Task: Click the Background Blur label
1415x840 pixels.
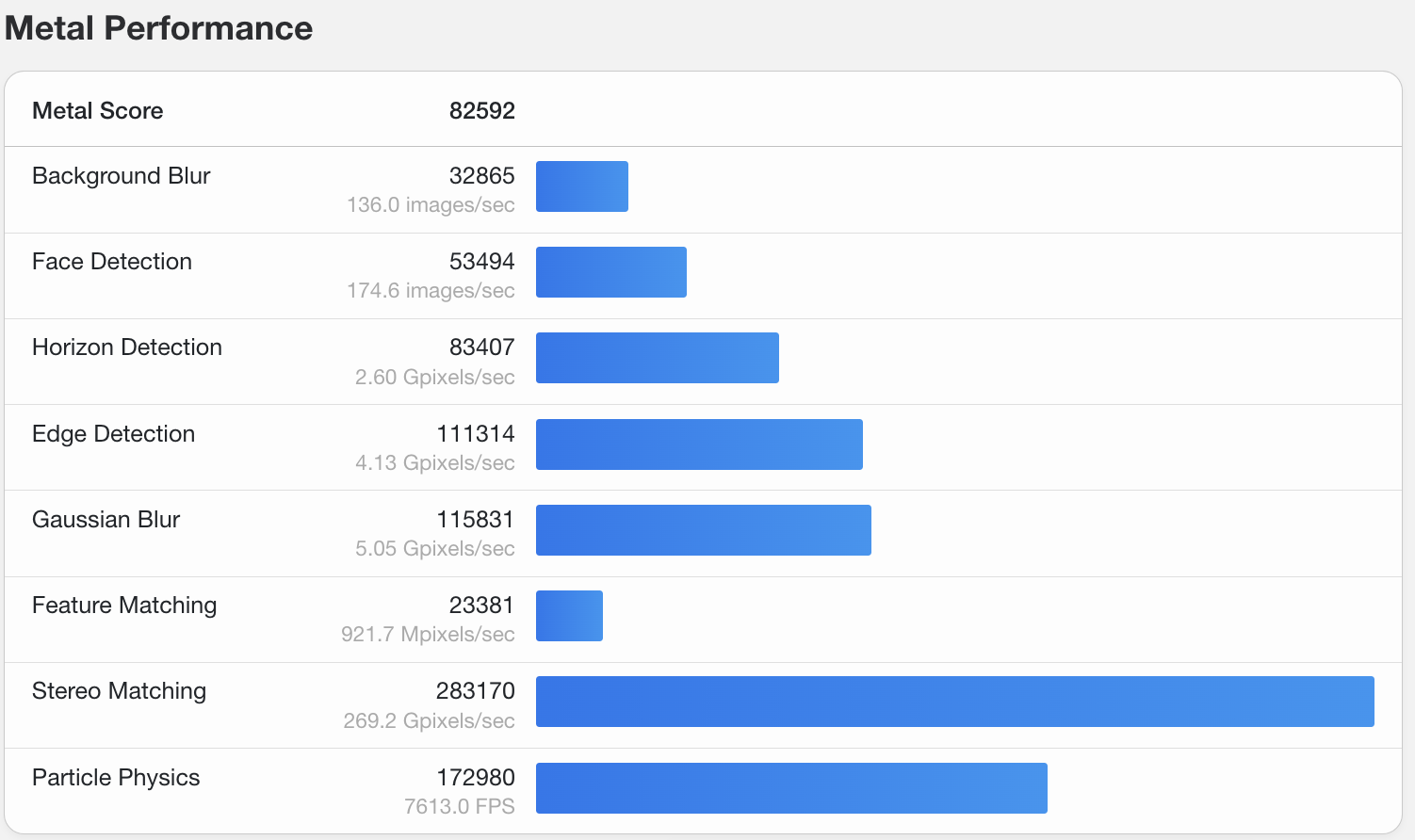Action: coord(121,175)
